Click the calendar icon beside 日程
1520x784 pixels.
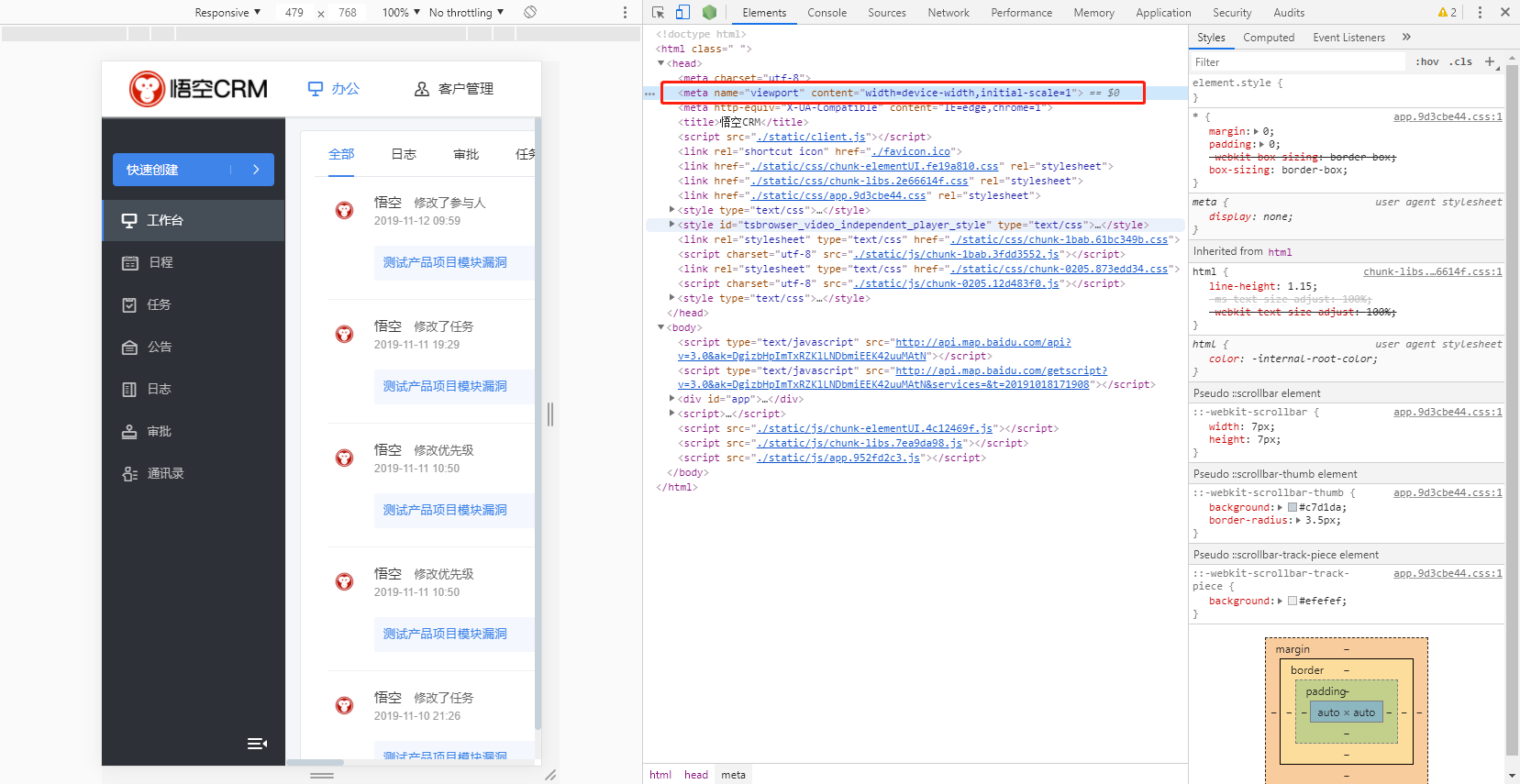click(x=129, y=262)
